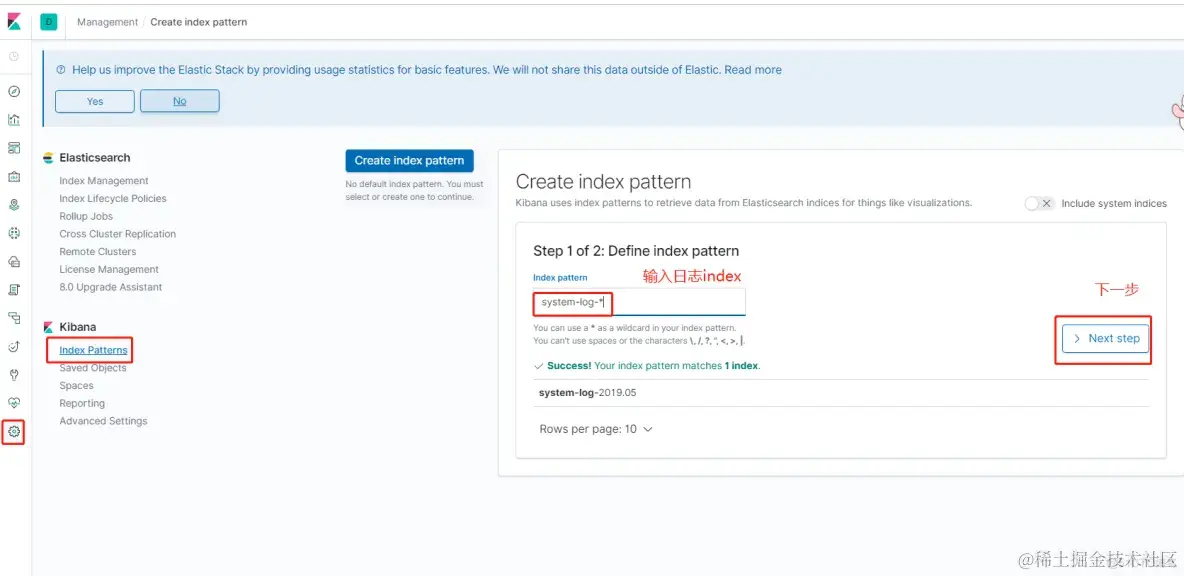
Task: Open Infrastructure from the sidebar icon
Action: [14, 262]
